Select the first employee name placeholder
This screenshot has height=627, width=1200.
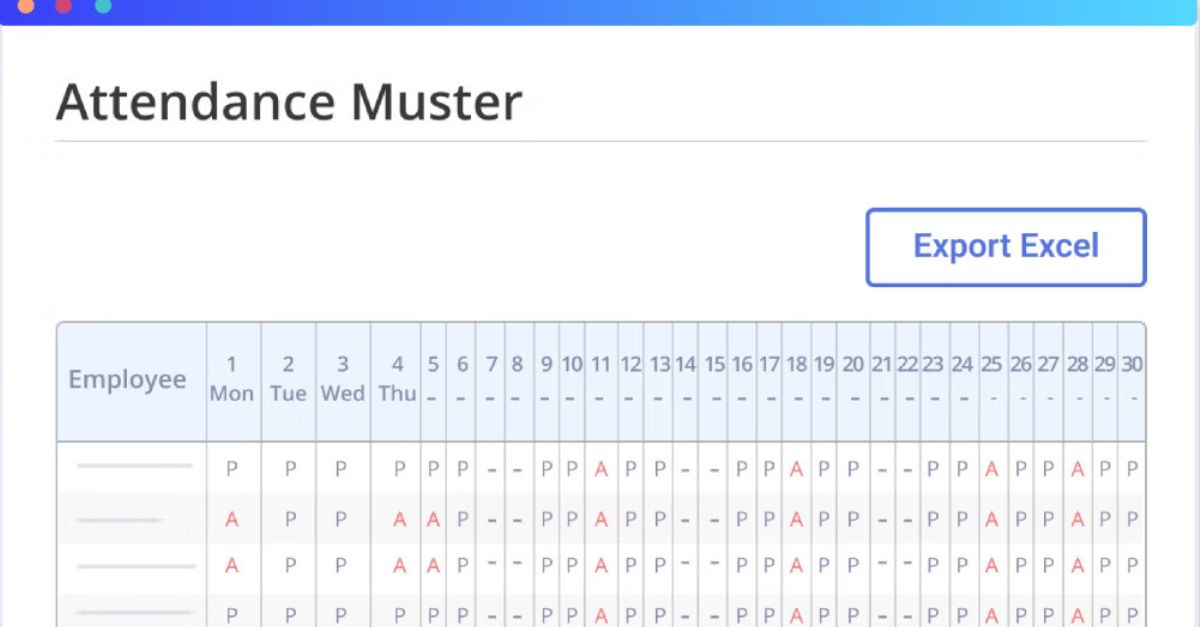point(129,466)
